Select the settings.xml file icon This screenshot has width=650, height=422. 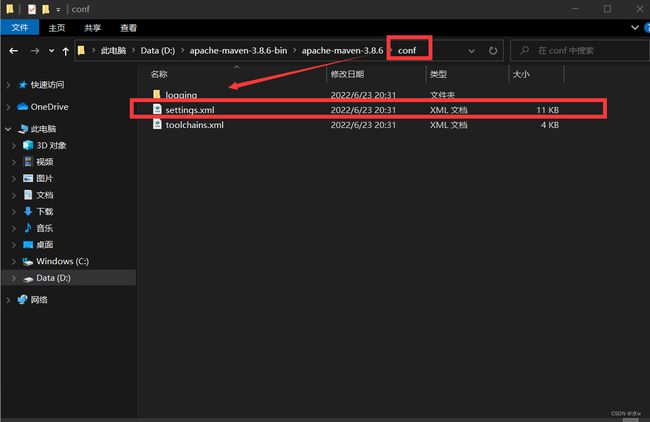157,109
